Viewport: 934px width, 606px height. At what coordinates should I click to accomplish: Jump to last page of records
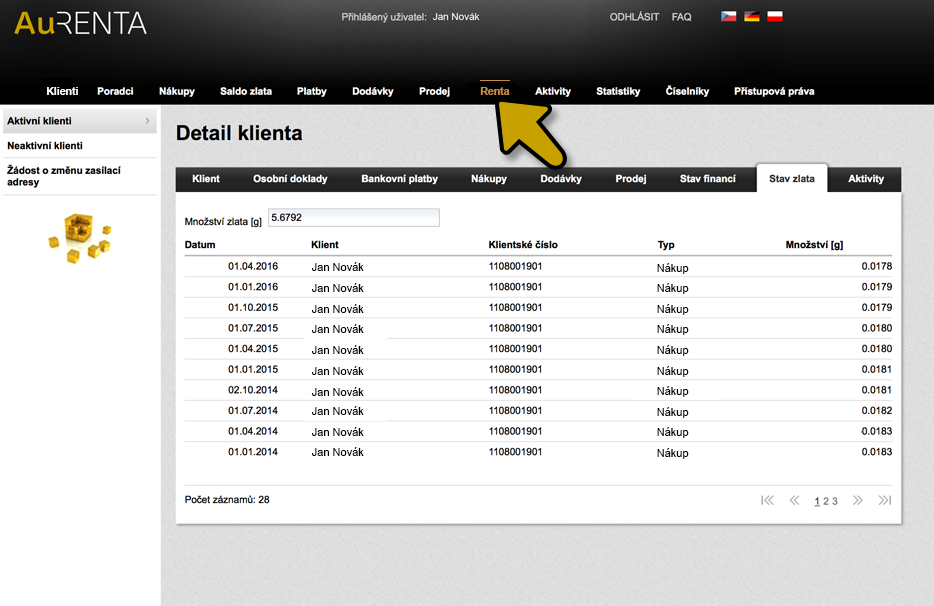[x=884, y=500]
